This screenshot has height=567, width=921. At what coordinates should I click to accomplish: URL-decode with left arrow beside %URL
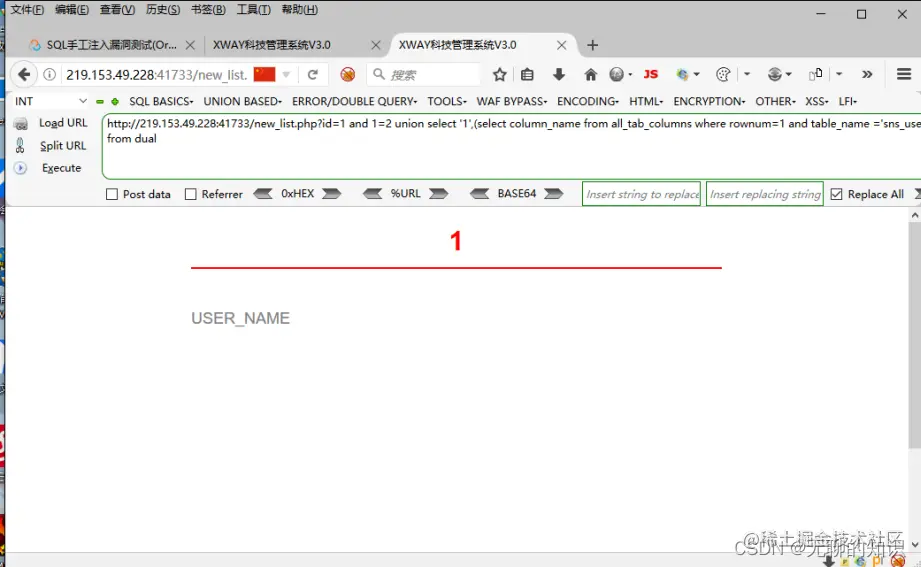[372, 194]
